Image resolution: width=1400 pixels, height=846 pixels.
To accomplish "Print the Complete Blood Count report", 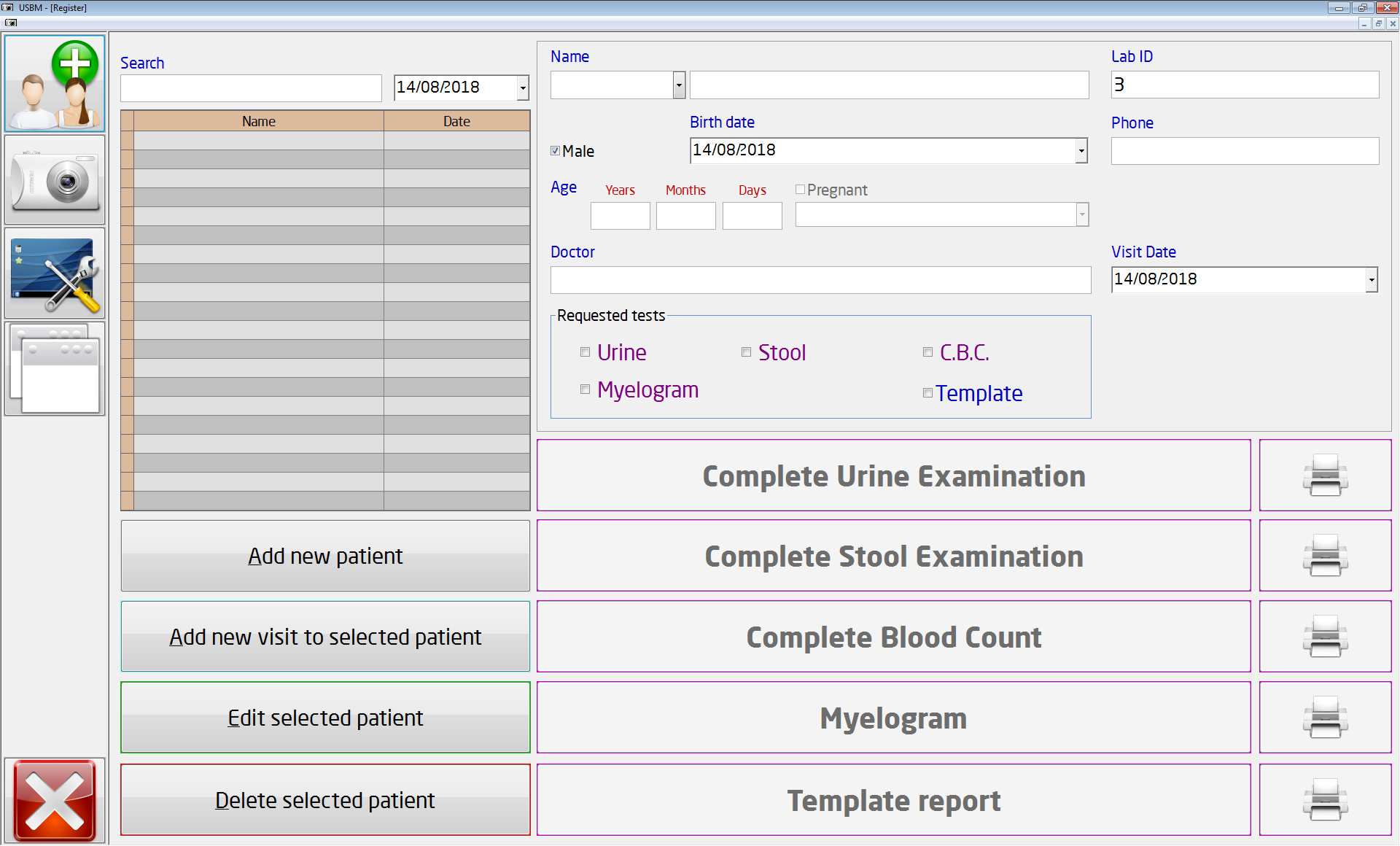I will point(1325,637).
